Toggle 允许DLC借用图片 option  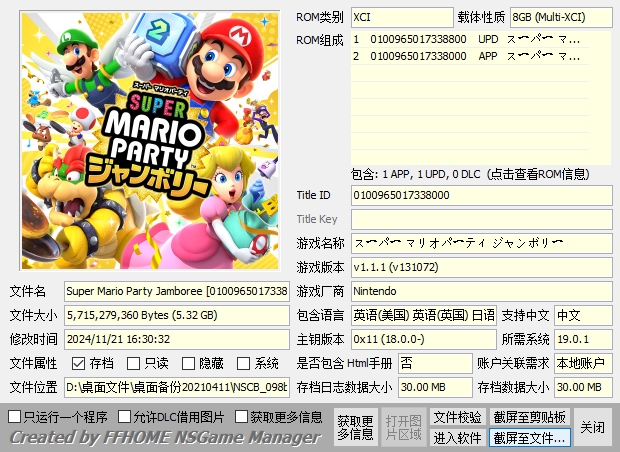pyautogui.click(x=124, y=416)
